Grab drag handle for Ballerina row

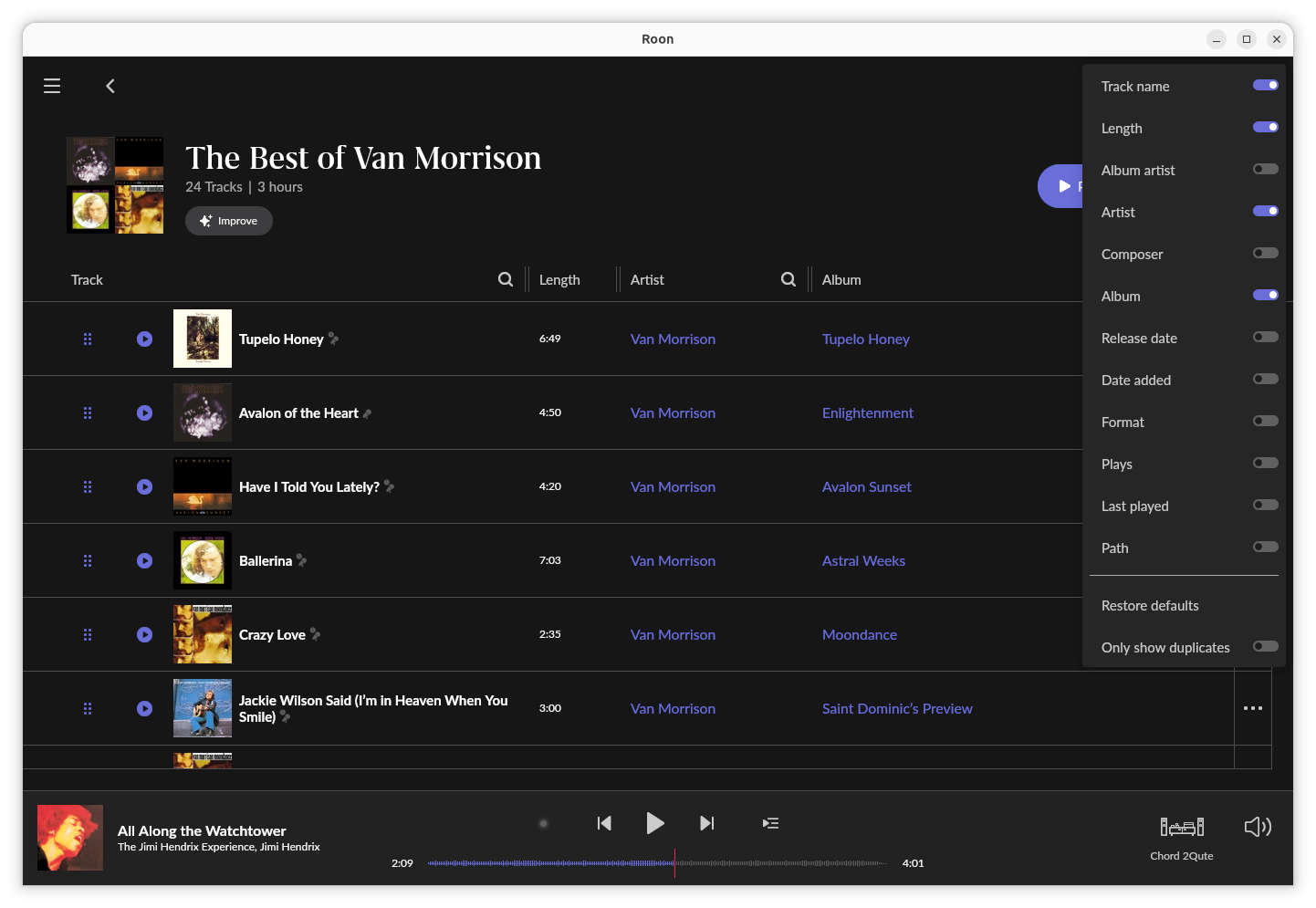[88, 560]
